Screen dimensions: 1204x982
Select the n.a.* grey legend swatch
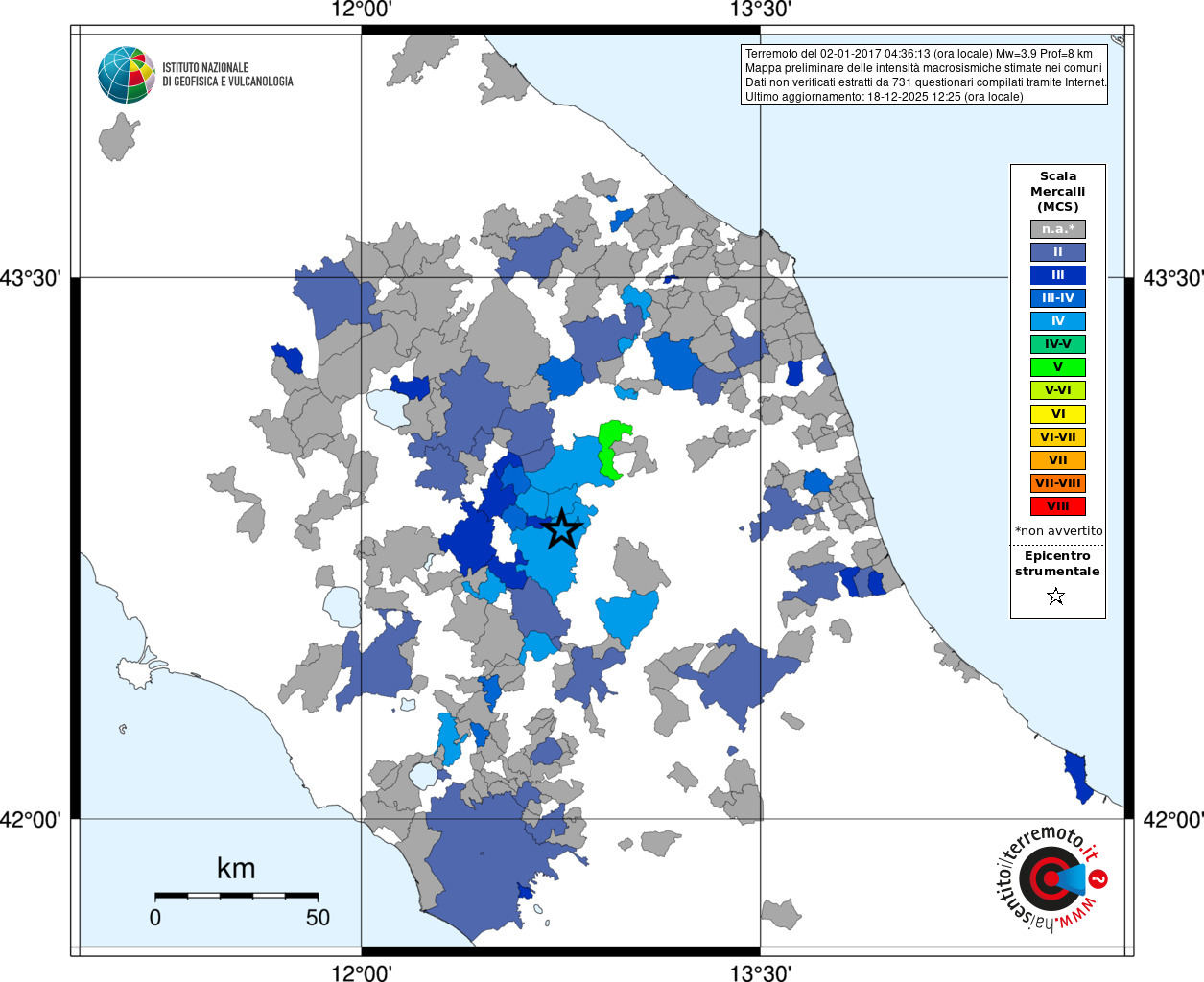click(1058, 229)
